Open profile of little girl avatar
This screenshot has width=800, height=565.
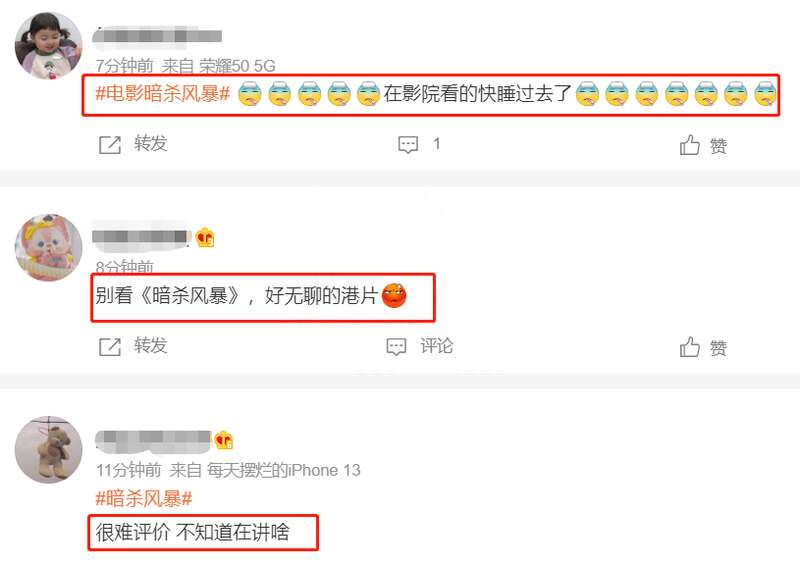coord(48,46)
